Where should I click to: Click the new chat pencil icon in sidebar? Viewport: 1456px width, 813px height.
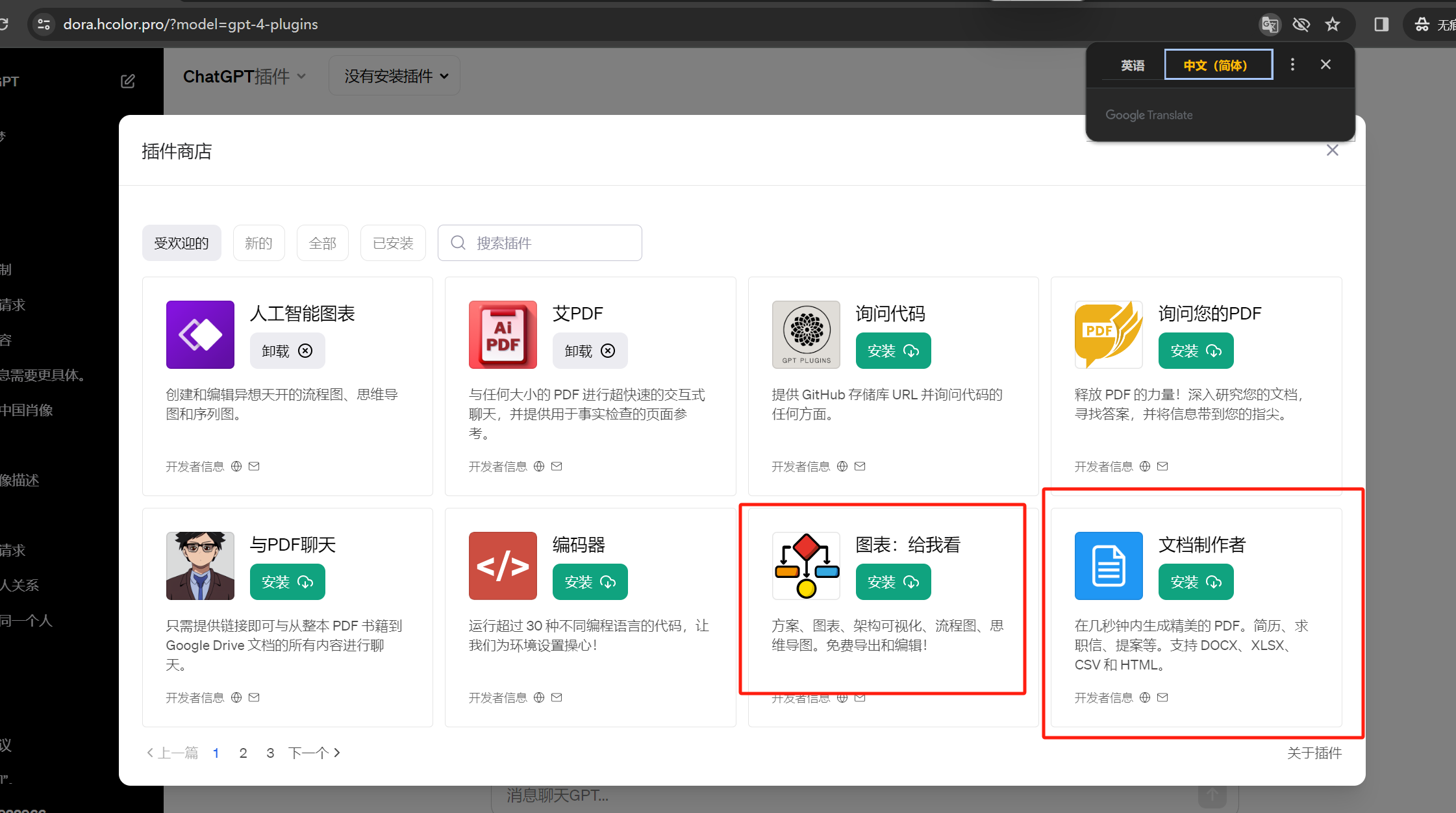[x=128, y=80]
